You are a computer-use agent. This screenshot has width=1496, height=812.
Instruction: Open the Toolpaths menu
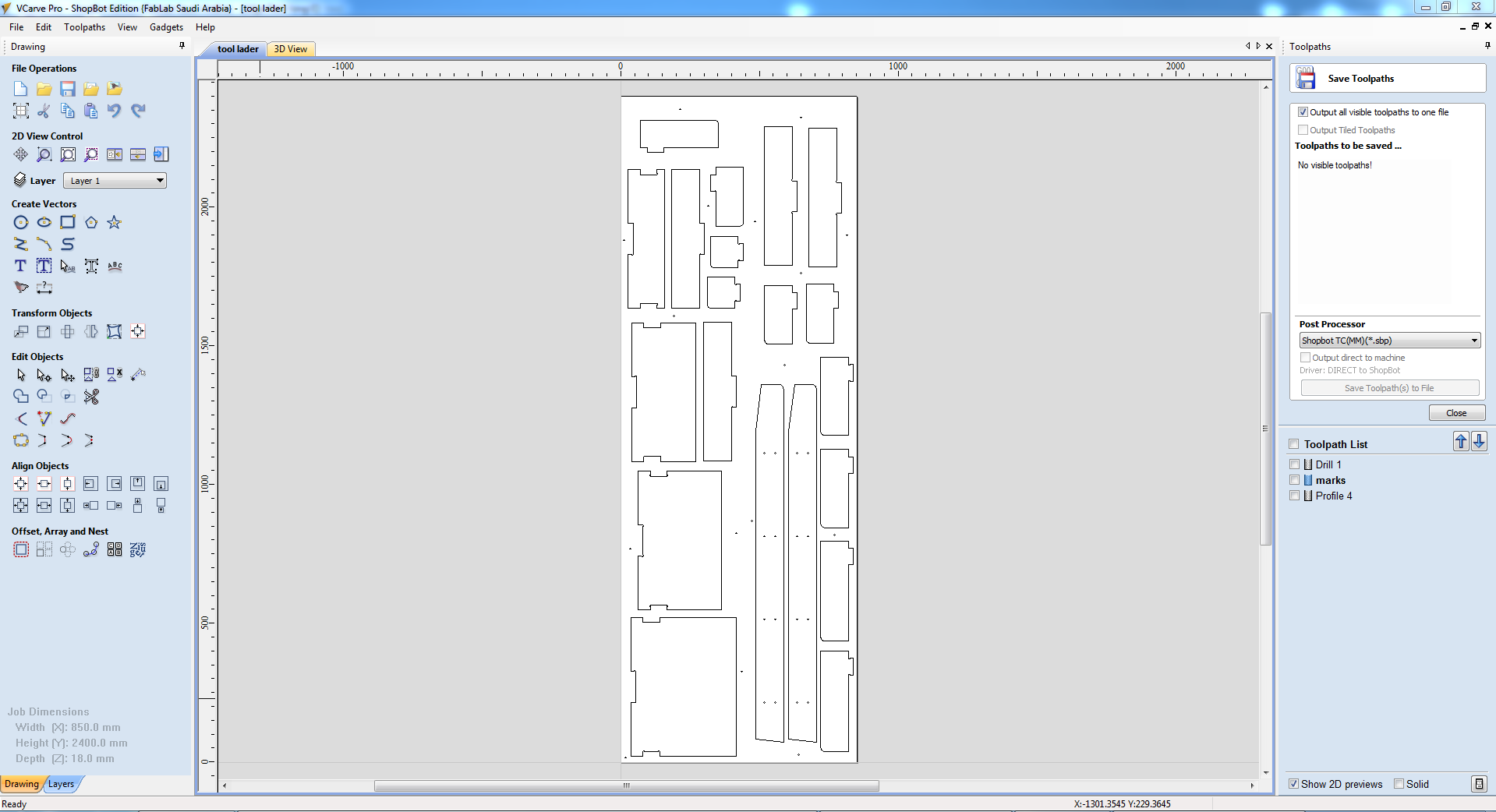point(84,27)
